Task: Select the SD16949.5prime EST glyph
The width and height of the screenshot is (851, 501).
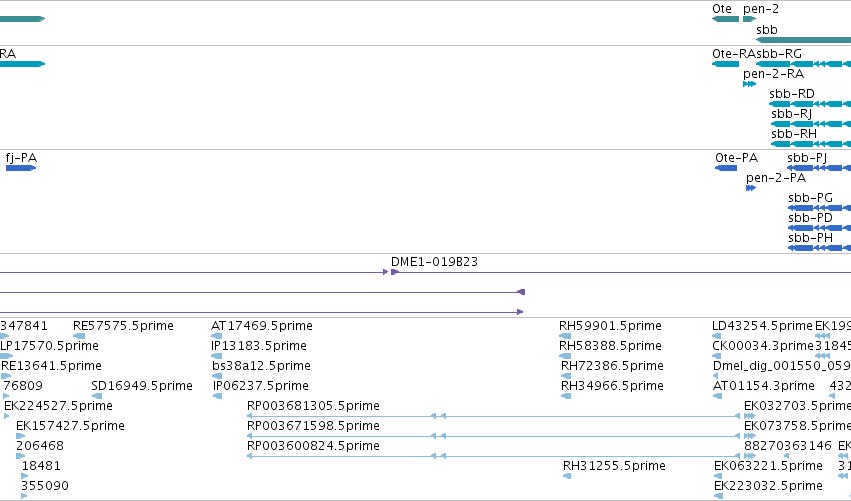Action: coord(97,396)
